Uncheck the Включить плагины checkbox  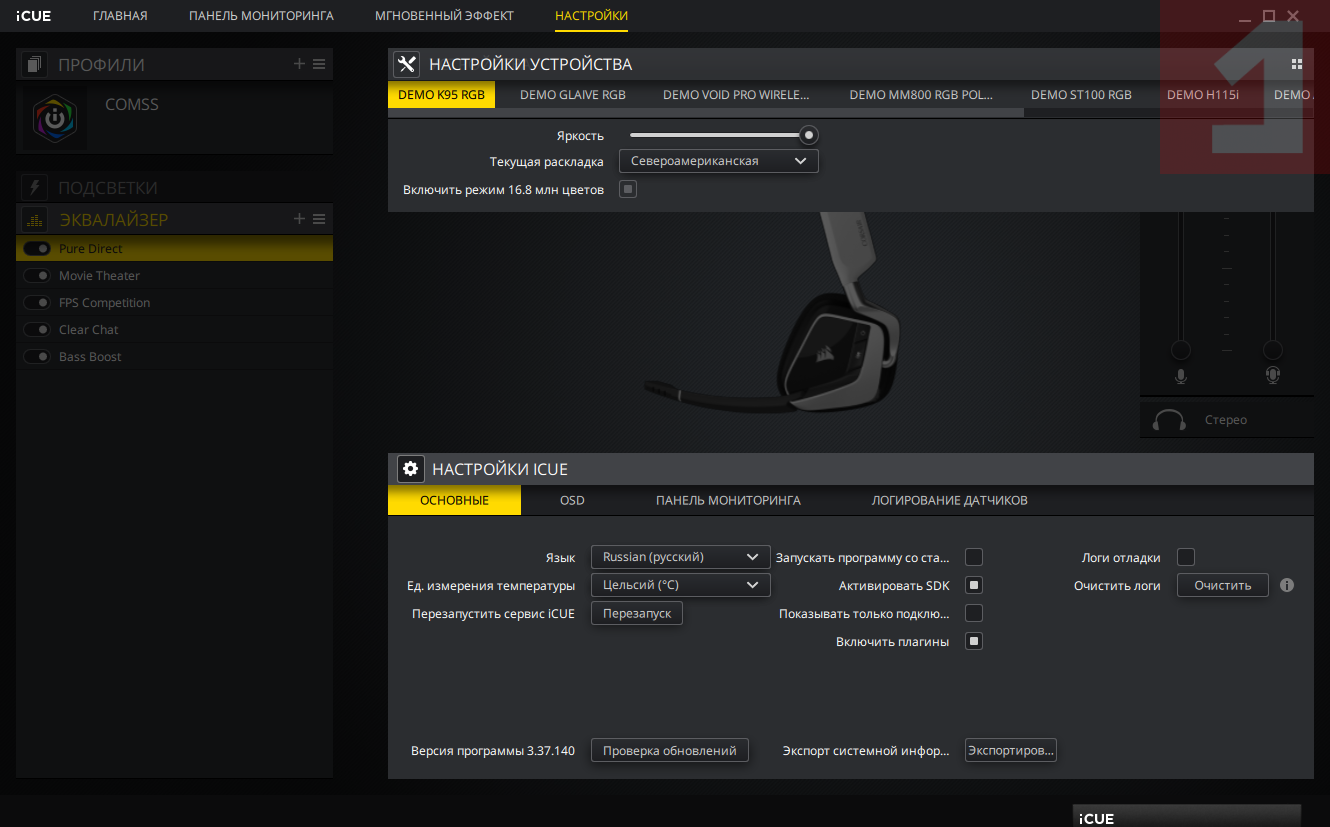[974, 641]
